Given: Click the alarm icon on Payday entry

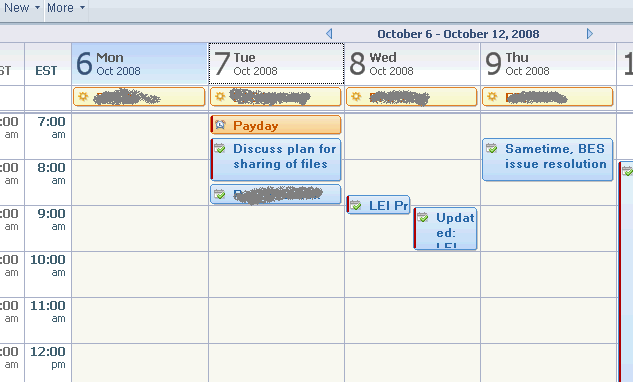Looking at the screenshot, I should 220,125.
